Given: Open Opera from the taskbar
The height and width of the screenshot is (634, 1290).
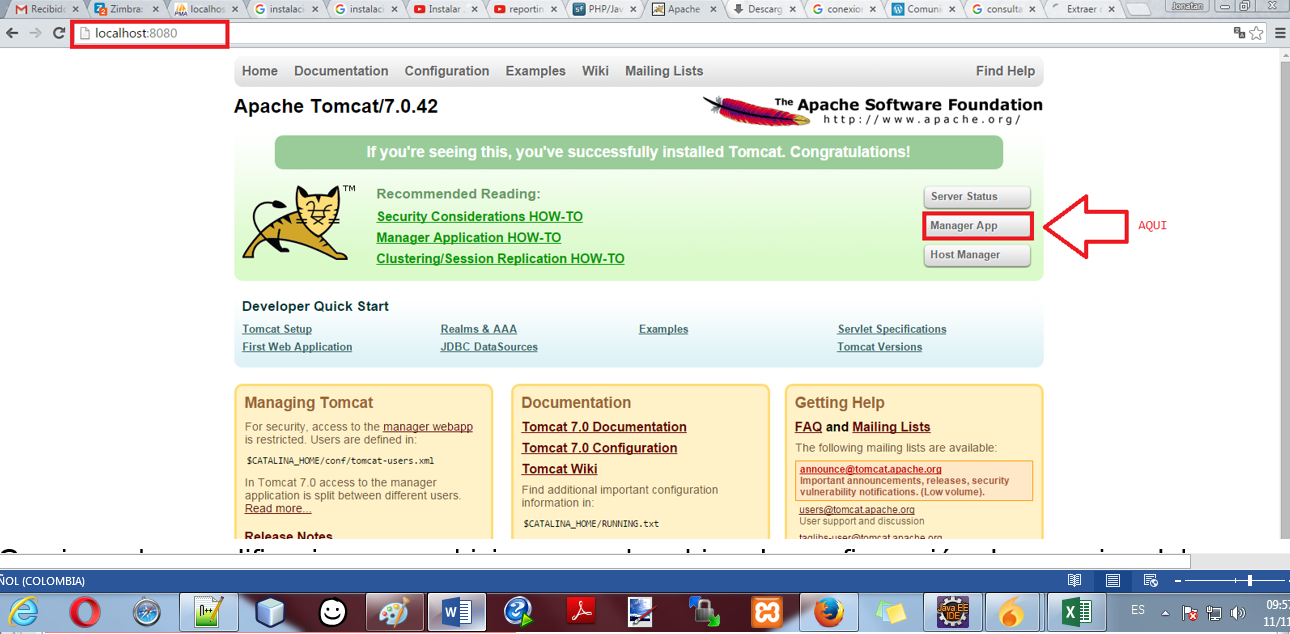Looking at the screenshot, I should click(85, 612).
